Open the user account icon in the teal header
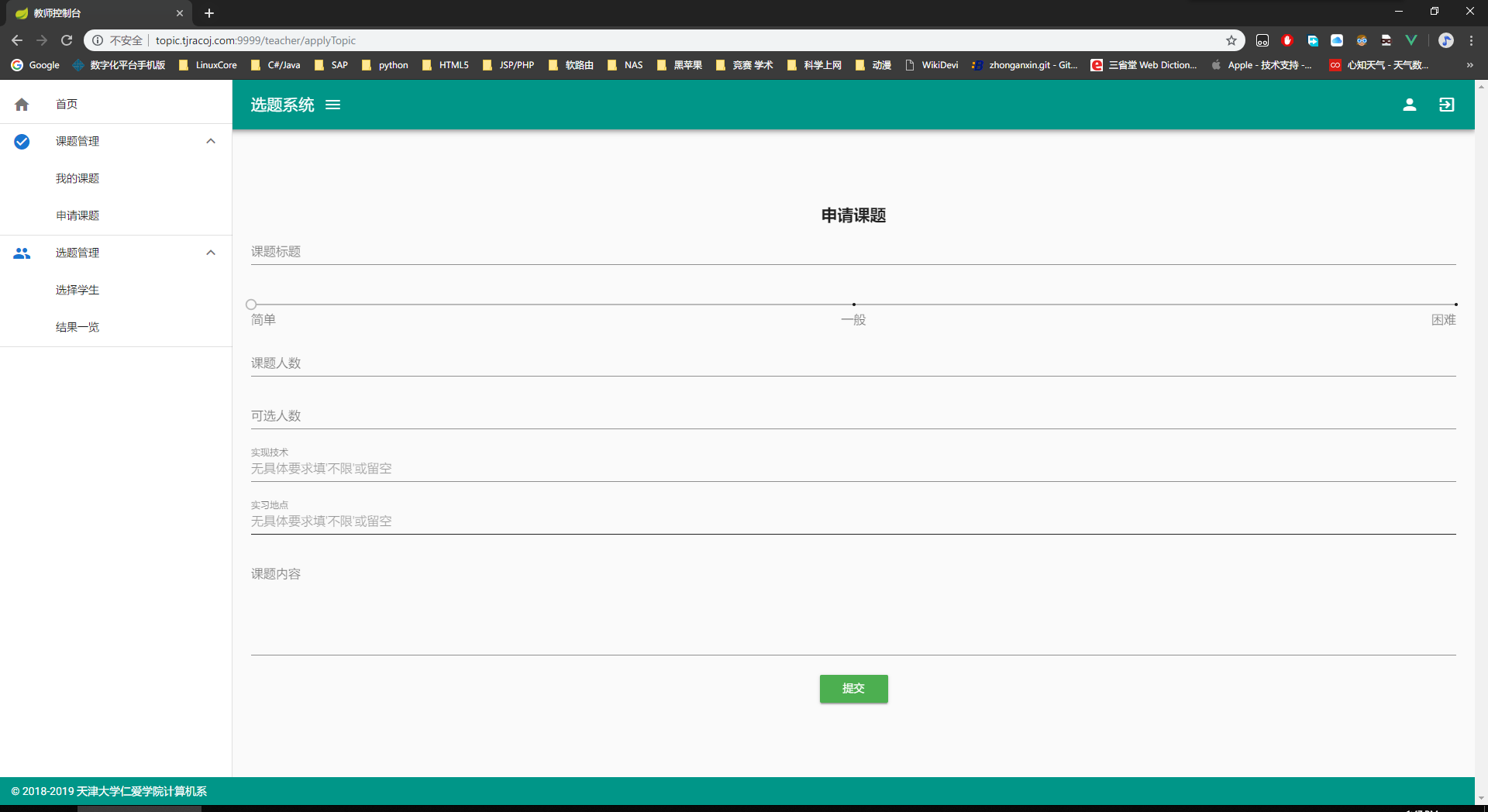Screen dimensions: 1488x812 1410,105
